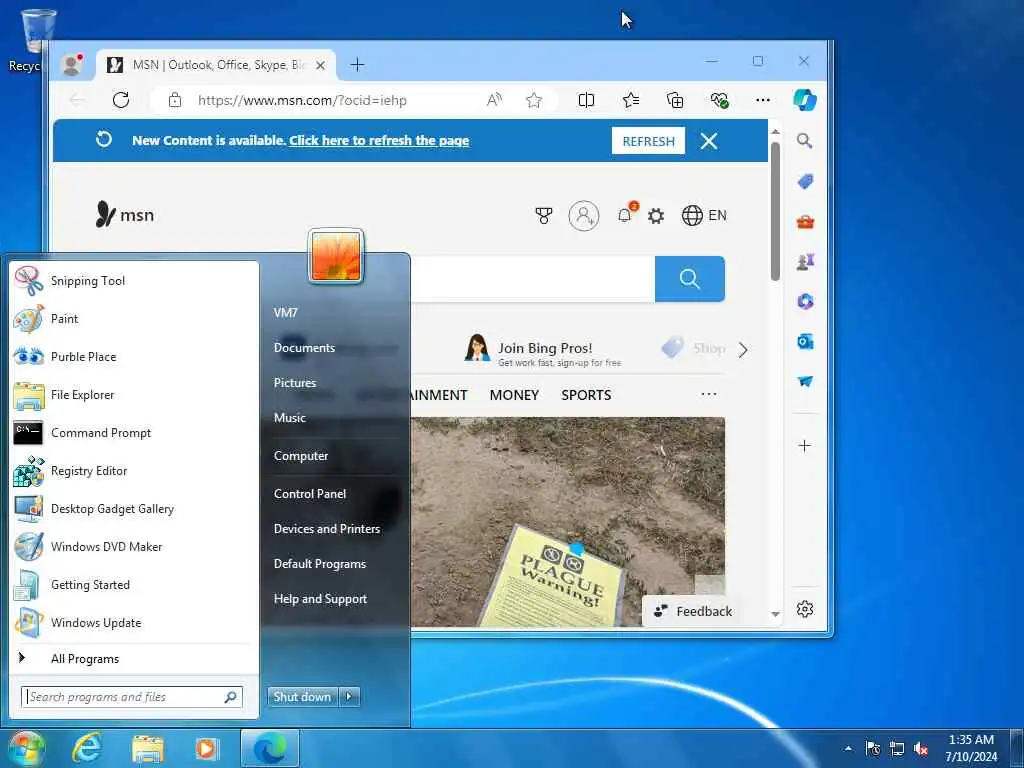Click the blue MSN search button
This screenshot has width=1024, height=768.
pos(690,279)
